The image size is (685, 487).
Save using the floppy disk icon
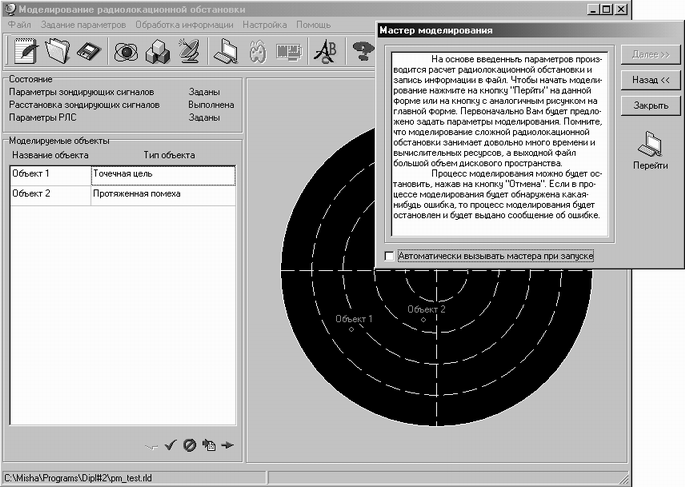pyautogui.click(x=89, y=51)
